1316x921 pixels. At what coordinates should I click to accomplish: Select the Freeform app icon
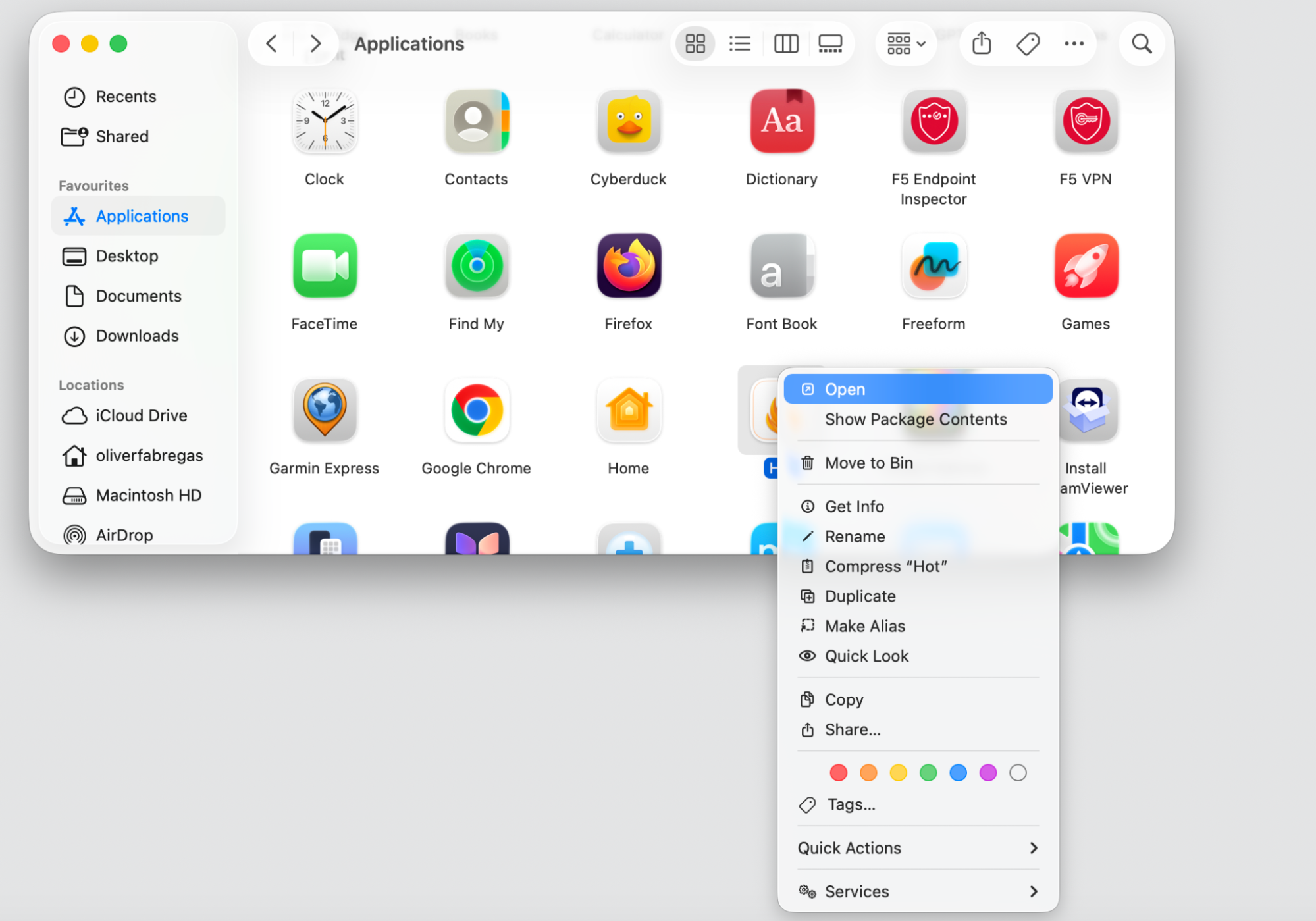tap(934, 266)
